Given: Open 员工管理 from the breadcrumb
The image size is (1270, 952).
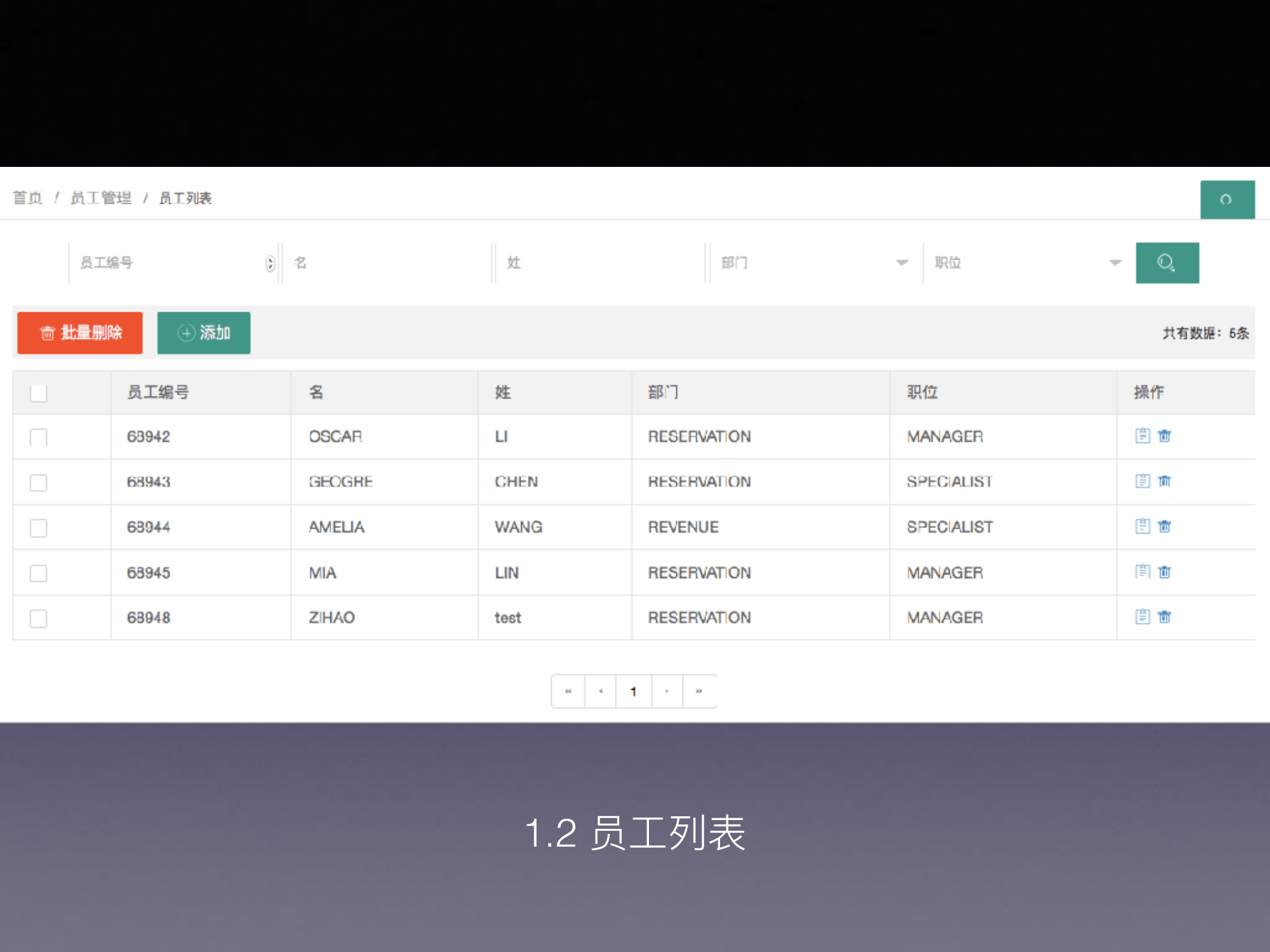Looking at the screenshot, I should click(x=102, y=197).
